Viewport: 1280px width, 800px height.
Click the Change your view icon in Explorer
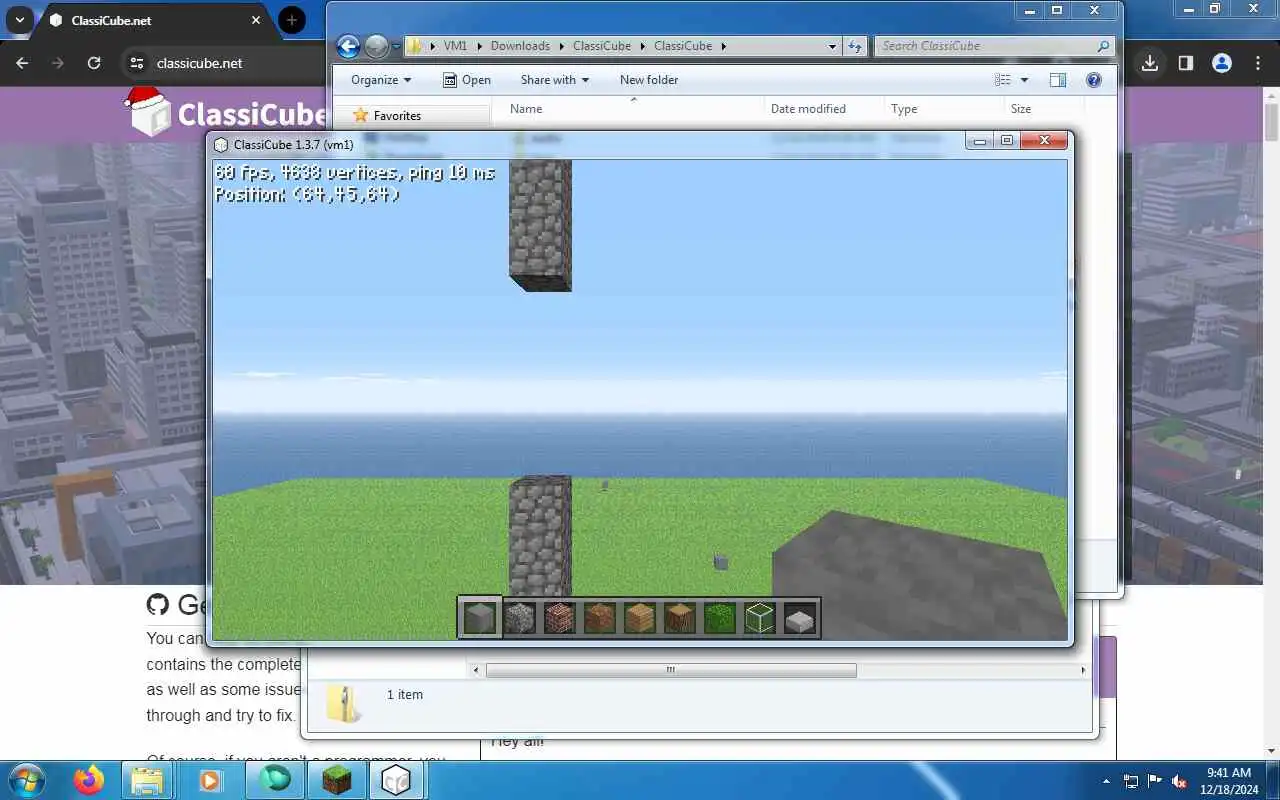point(1003,80)
